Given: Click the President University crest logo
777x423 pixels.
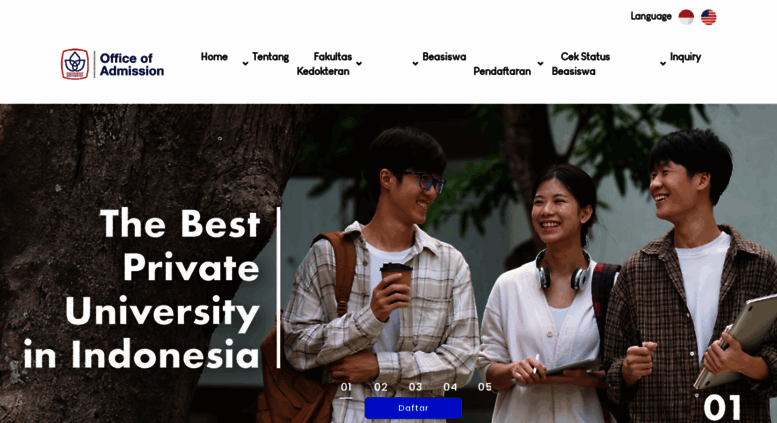Looking at the screenshot, I should pos(75,64).
